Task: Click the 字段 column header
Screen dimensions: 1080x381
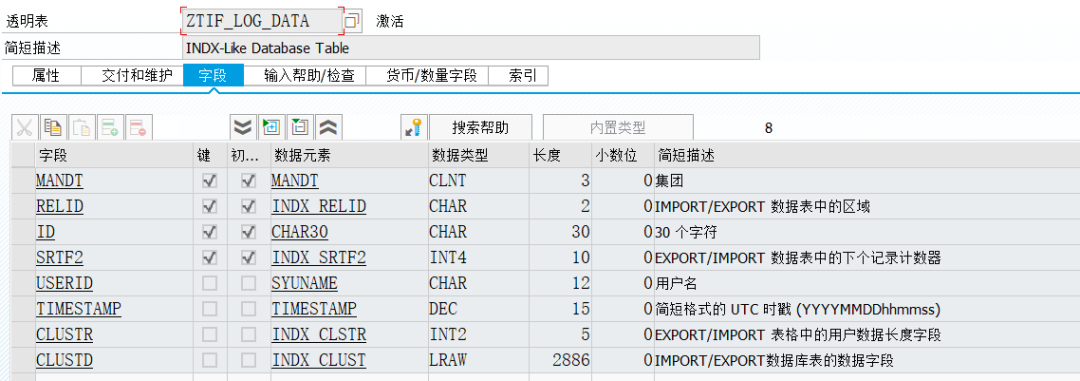Action: tap(114, 156)
